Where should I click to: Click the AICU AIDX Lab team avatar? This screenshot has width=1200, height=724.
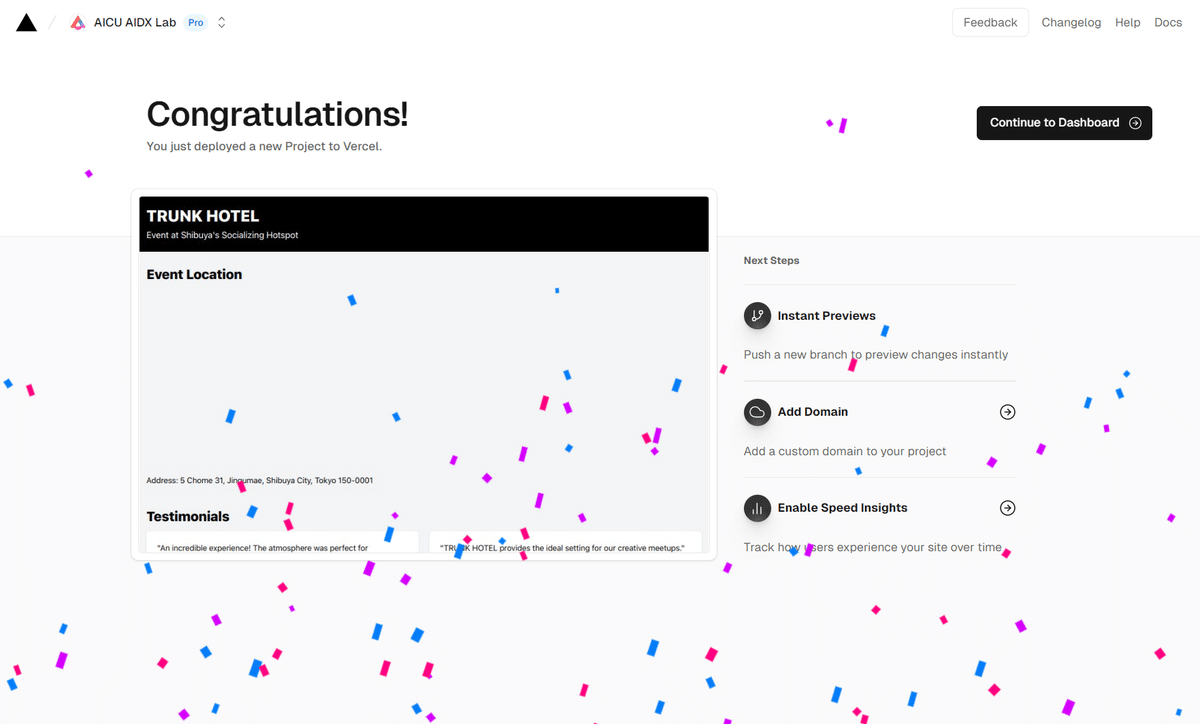78,22
